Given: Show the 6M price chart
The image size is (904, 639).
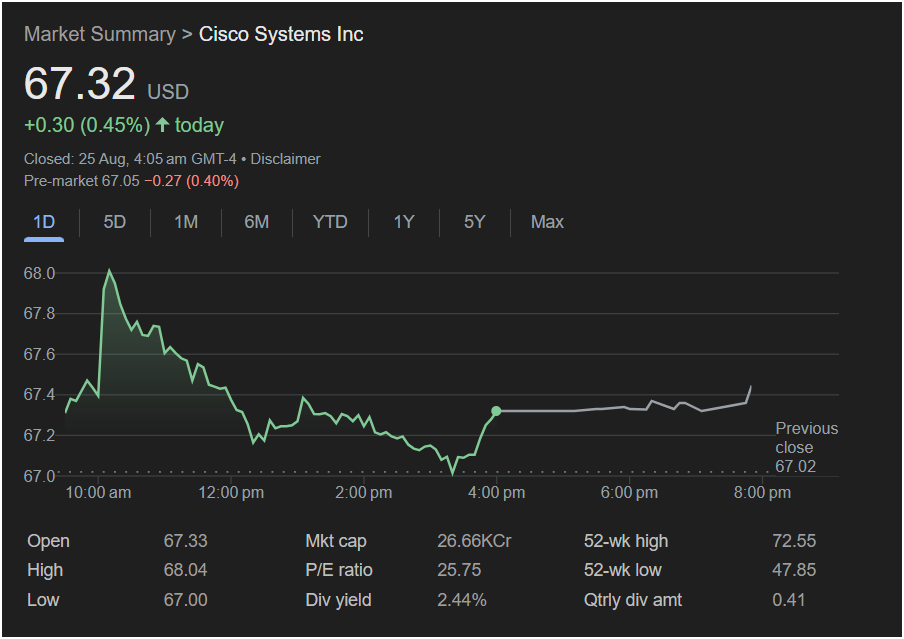Looking at the screenshot, I should (257, 222).
